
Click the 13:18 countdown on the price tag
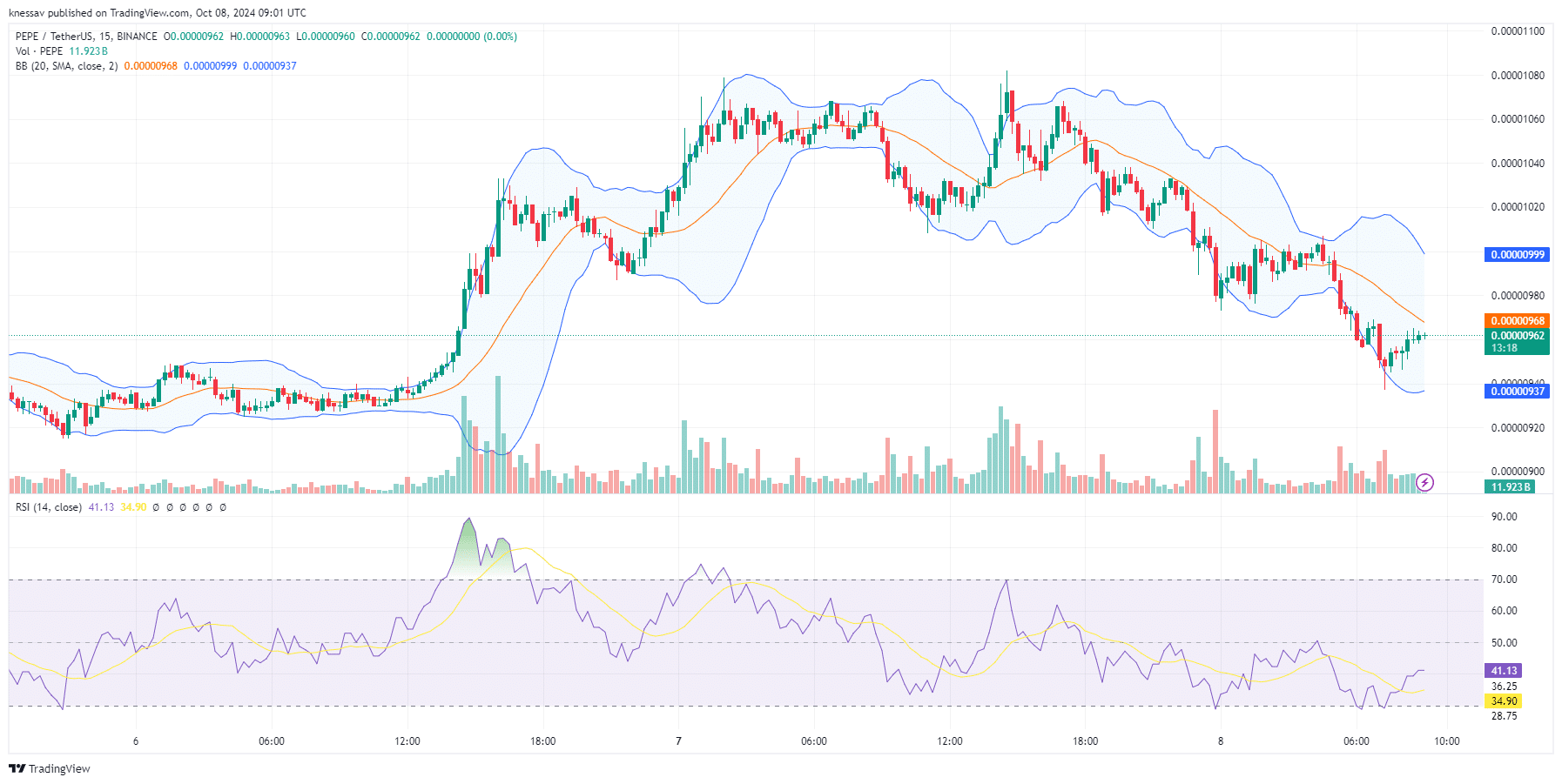click(1505, 348)
